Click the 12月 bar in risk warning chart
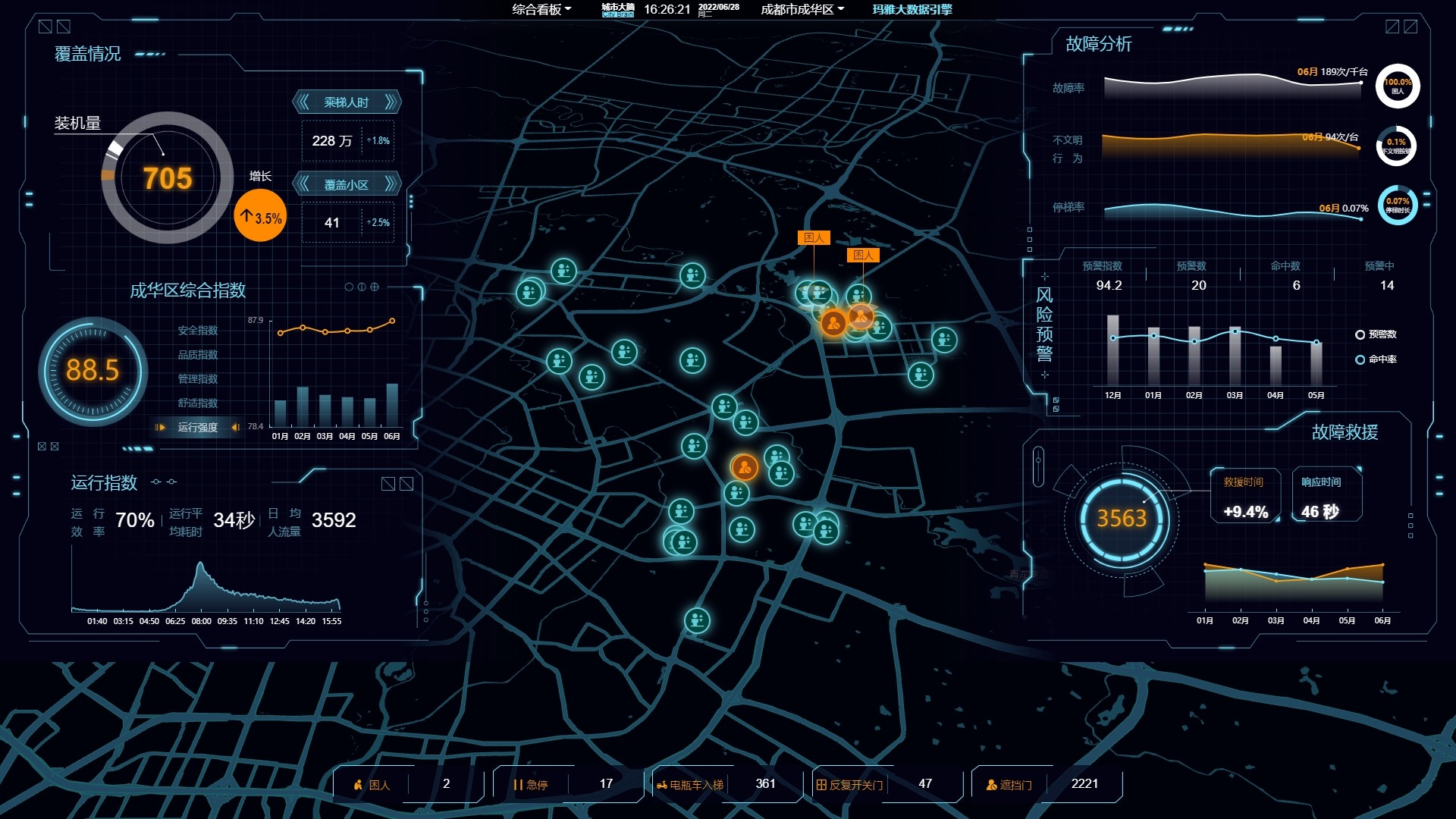Image resolution: width=1456 pixels, height=819 pixels. (x=1112, y=351)
